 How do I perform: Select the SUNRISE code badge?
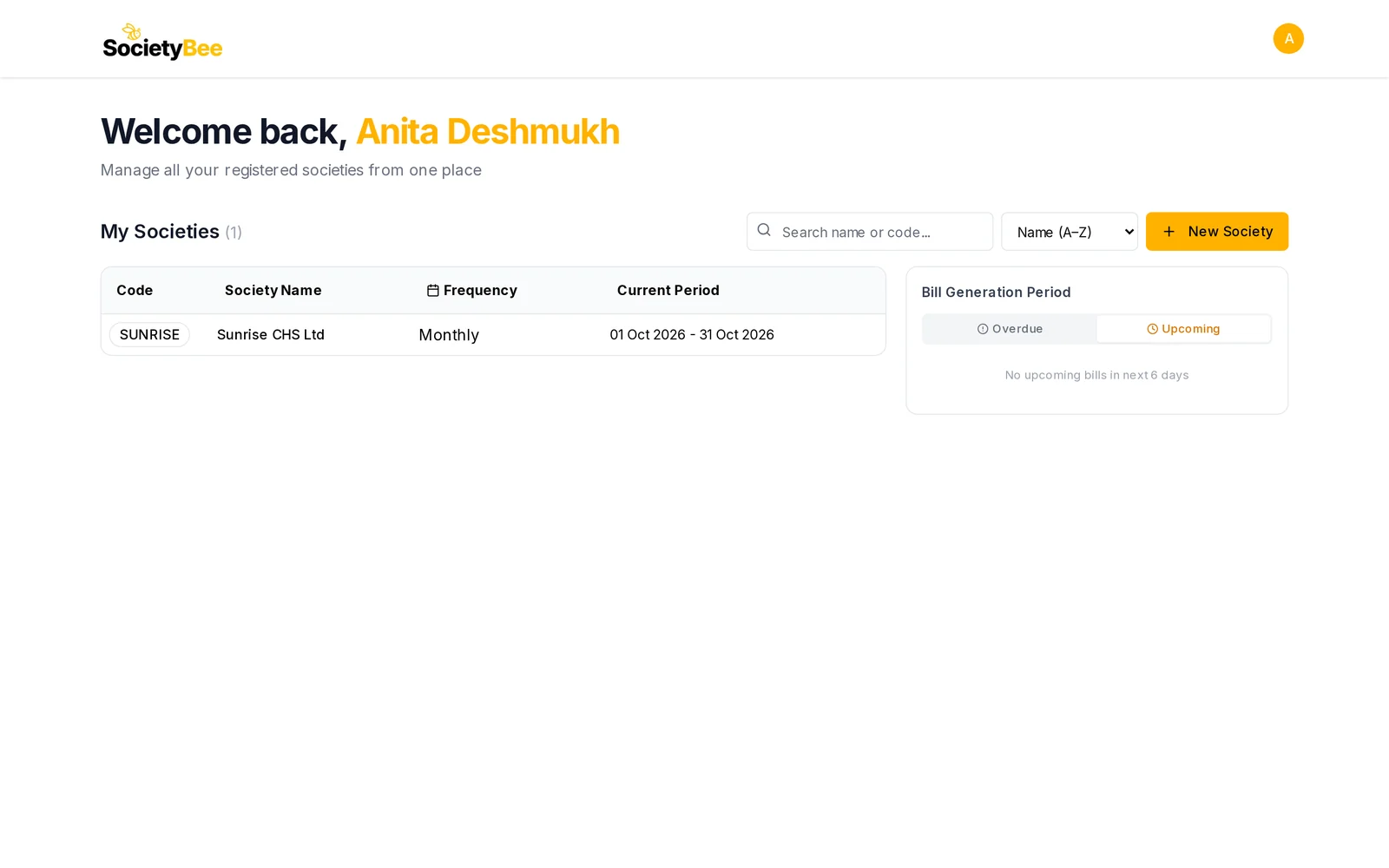pos(149,335)
